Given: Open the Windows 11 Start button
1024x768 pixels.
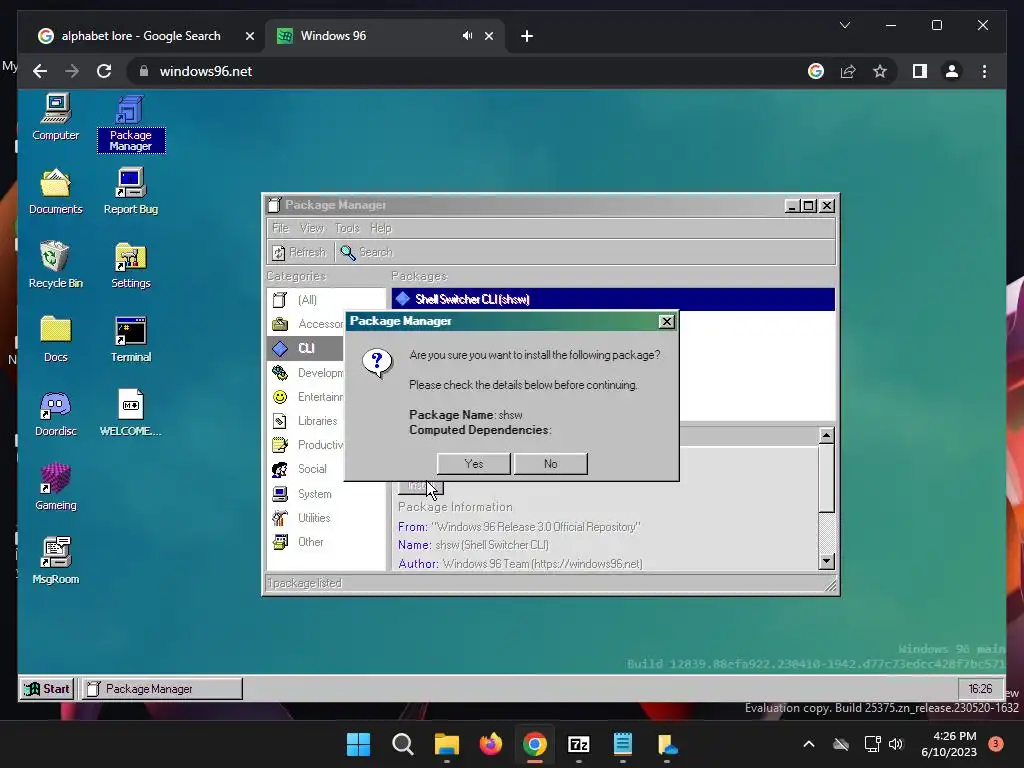Looking at the screenshot, I should click(358, 744).
